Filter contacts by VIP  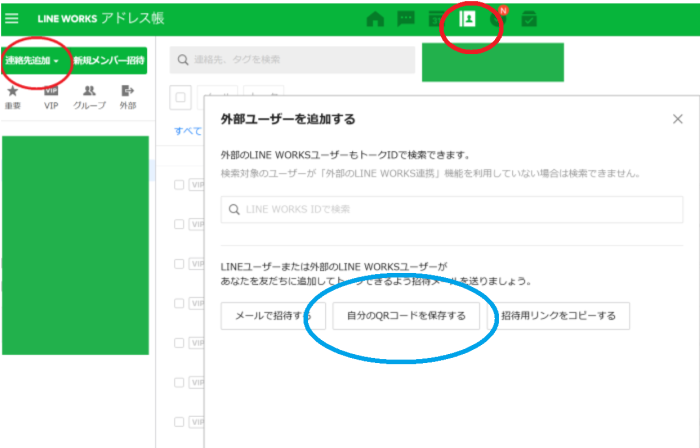[x=51, y=97]
